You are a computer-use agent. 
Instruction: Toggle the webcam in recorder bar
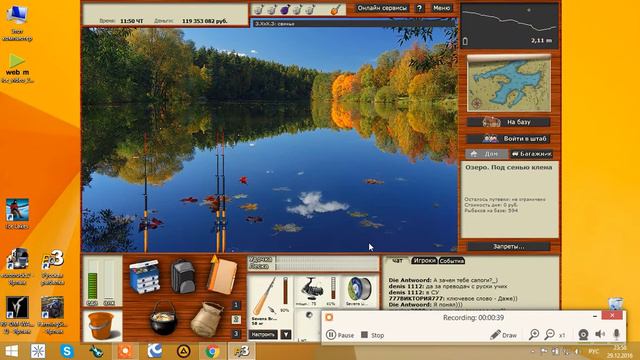point(583,335)
